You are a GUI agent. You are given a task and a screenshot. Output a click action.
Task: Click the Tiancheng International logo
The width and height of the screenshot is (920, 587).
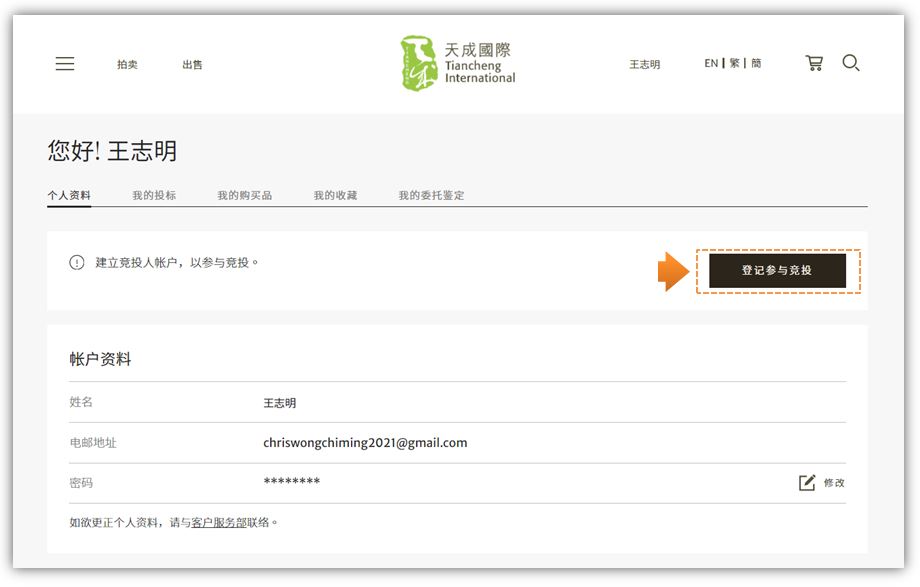coord(458,63)
